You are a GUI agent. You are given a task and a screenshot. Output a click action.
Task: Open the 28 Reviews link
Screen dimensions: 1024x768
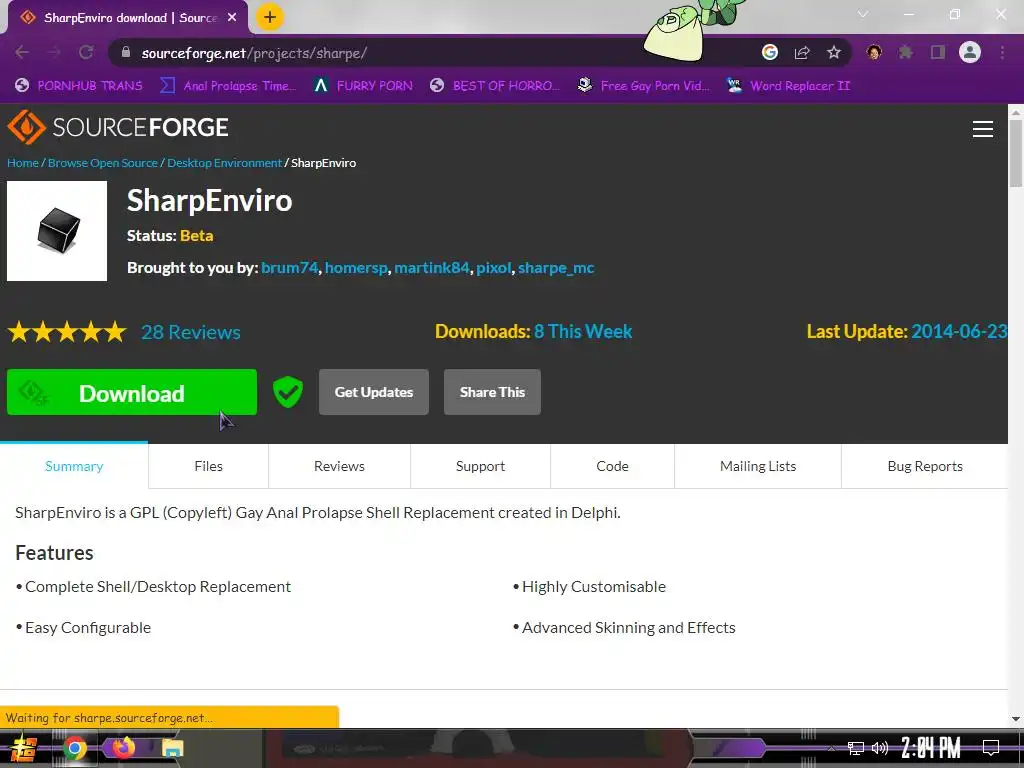point(191,332)
